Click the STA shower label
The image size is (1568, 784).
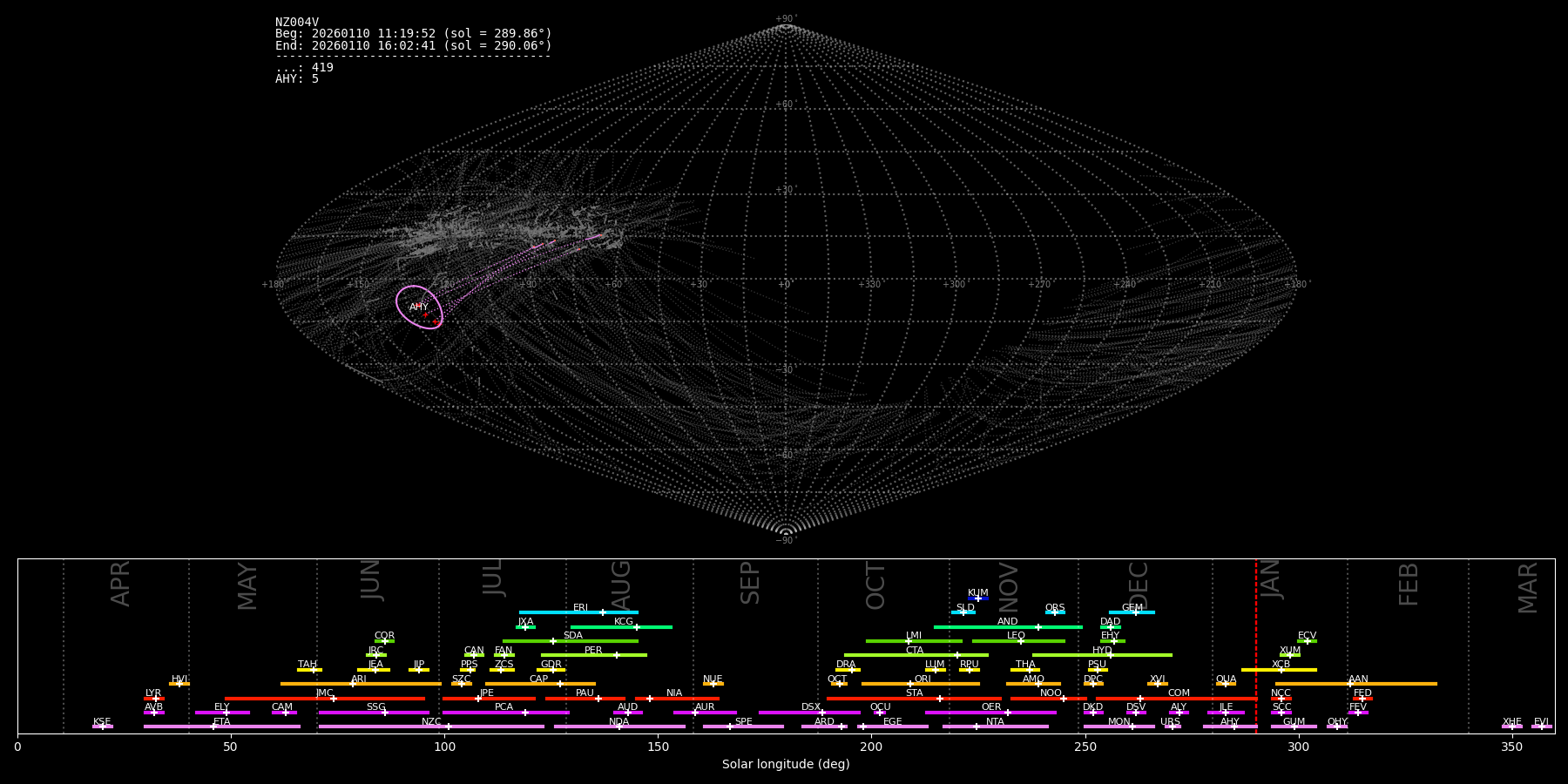tap(915, 693)
